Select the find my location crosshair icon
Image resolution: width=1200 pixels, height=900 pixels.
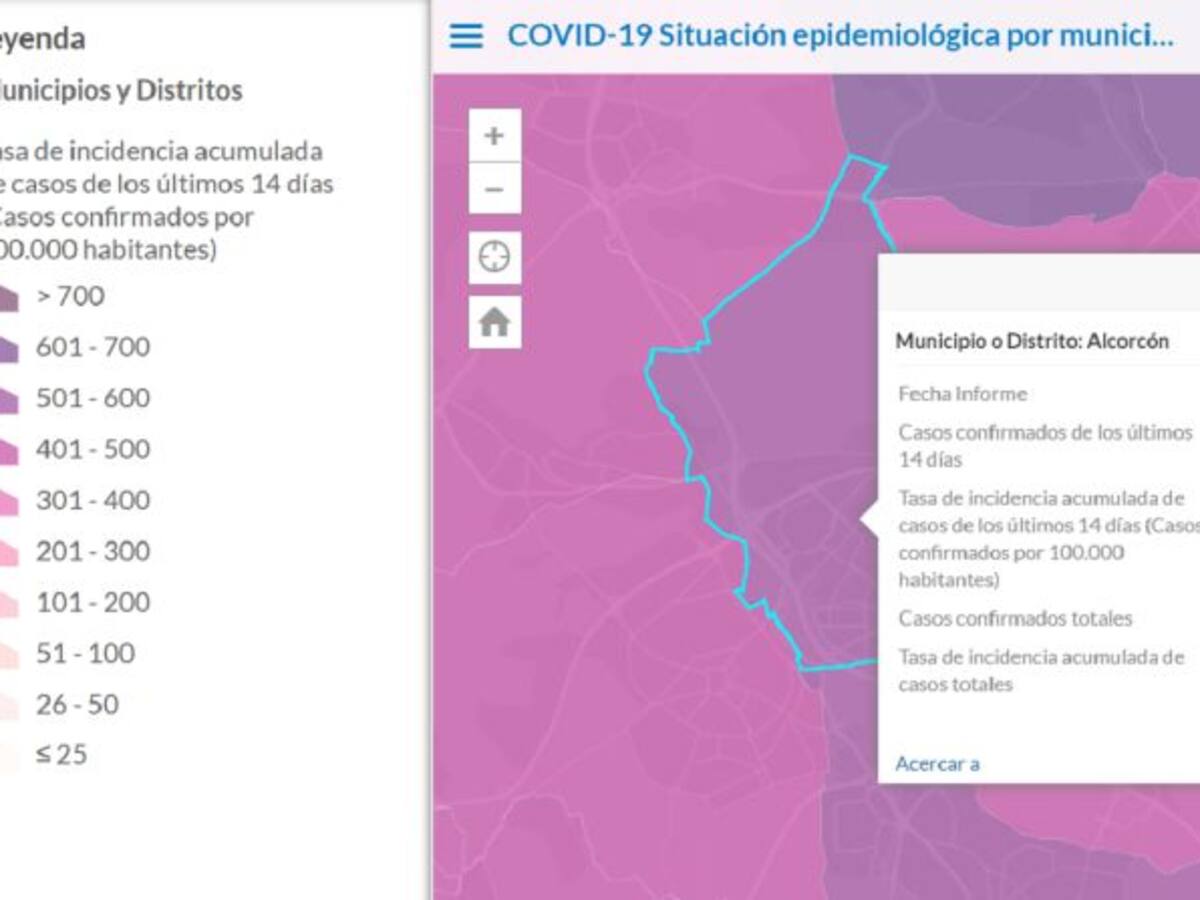[493, 255]
